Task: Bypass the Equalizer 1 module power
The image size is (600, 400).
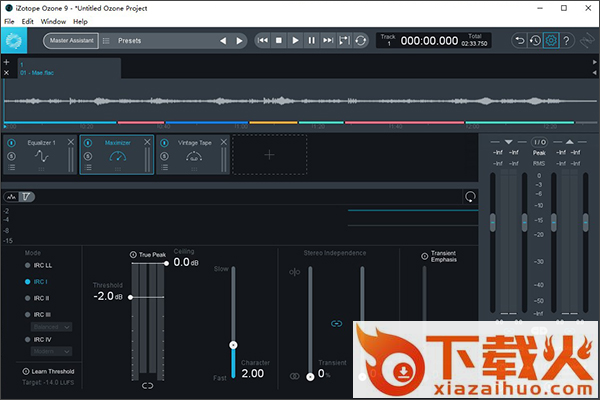Action: [x=11, y=143]
